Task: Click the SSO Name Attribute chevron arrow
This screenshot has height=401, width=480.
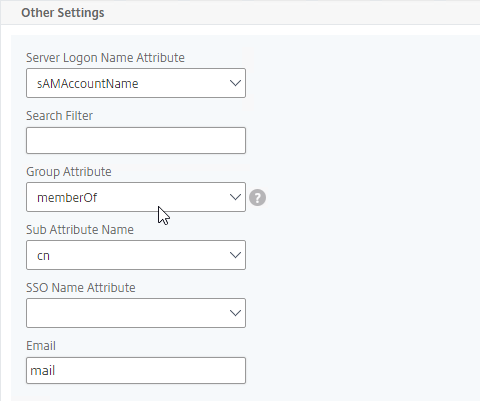Action: click(235, 313)
